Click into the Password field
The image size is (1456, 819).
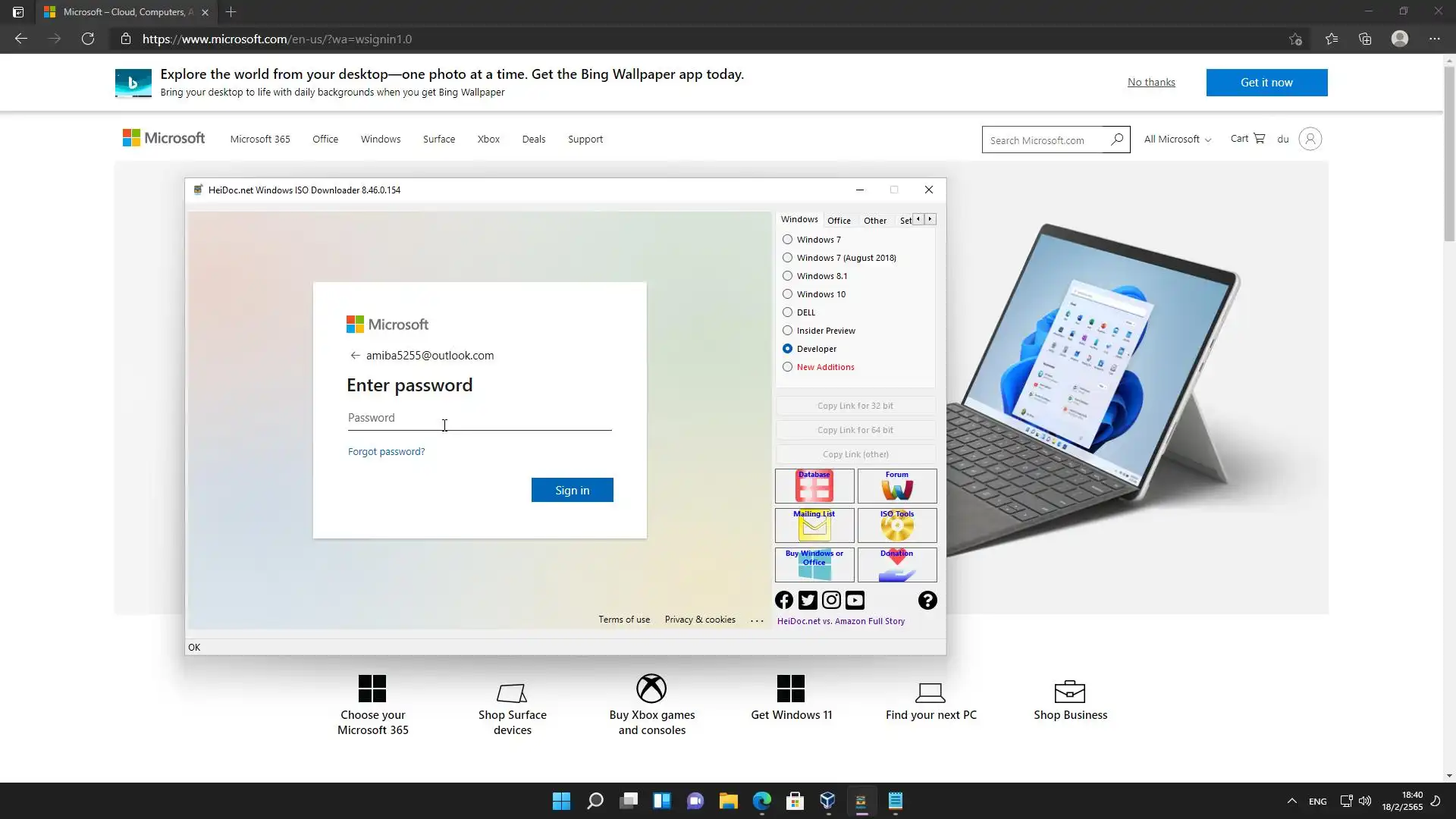pos(479,418)
